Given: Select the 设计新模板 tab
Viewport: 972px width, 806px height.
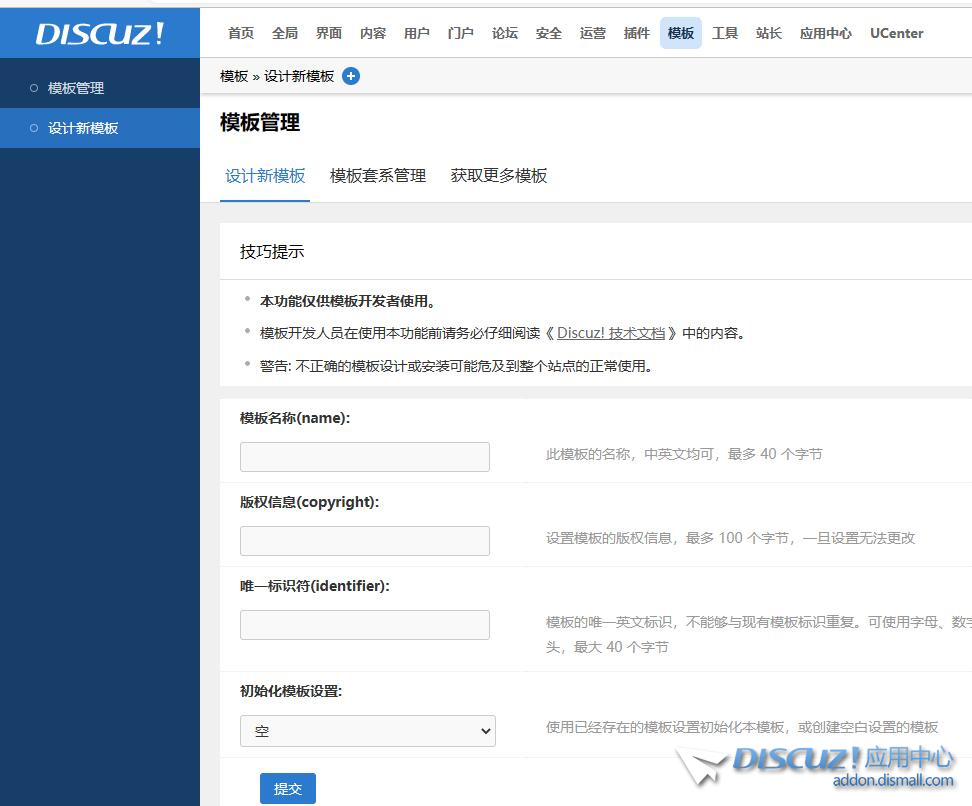Looking at the screenshot, I should (265, 175).
